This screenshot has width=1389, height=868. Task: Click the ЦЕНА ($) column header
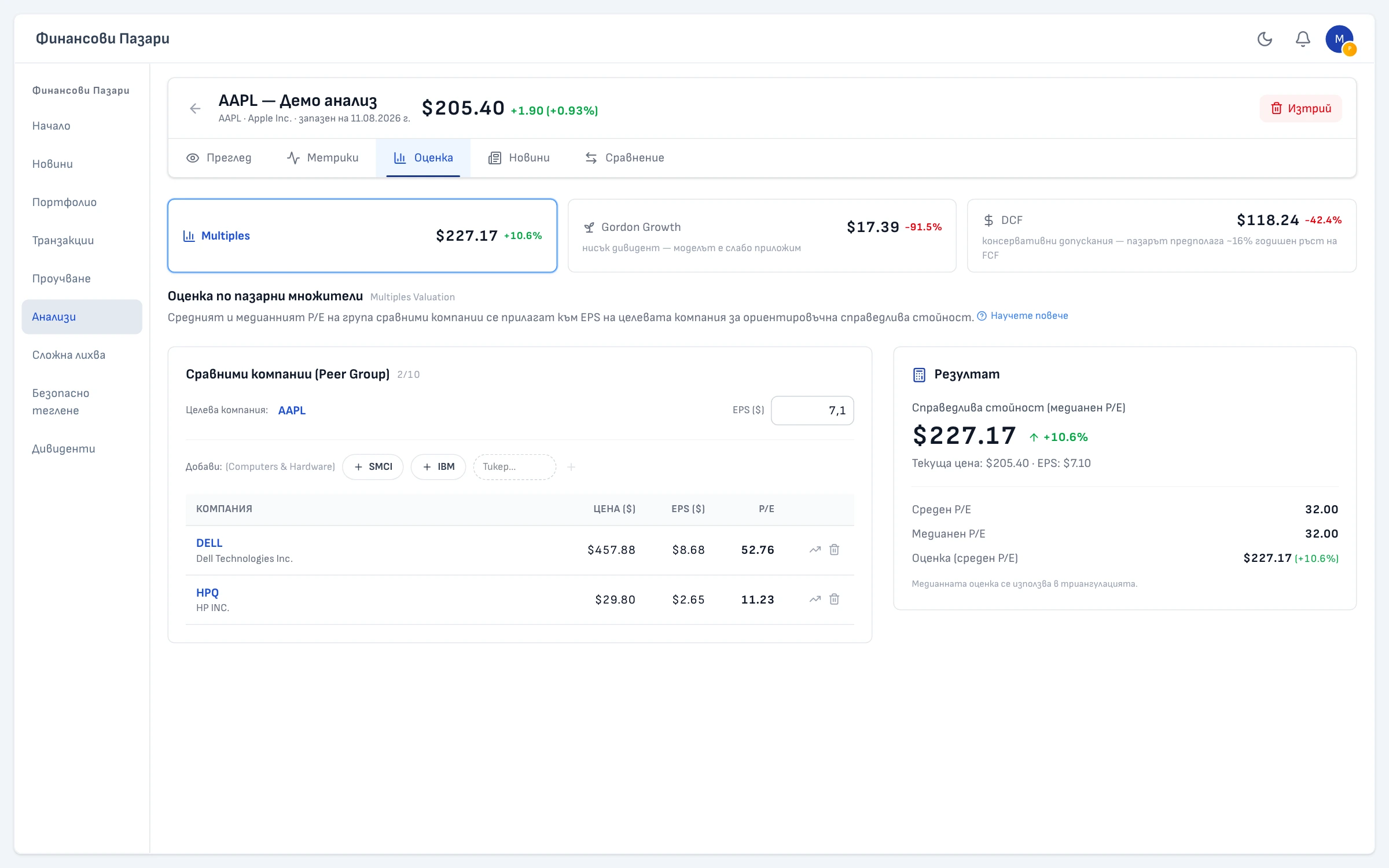[615, 509]
